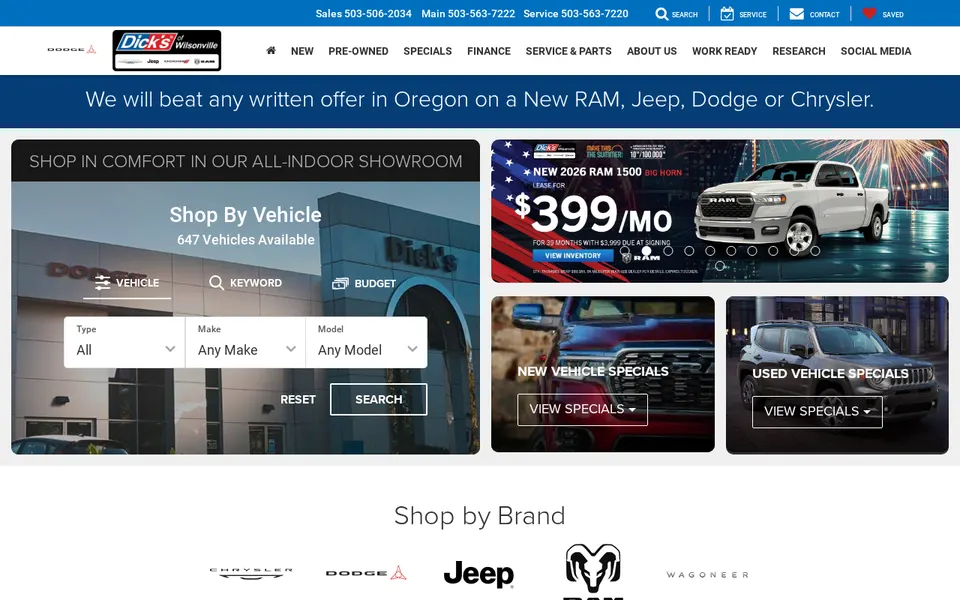Select the RAM brand logo

coord(593,571)
